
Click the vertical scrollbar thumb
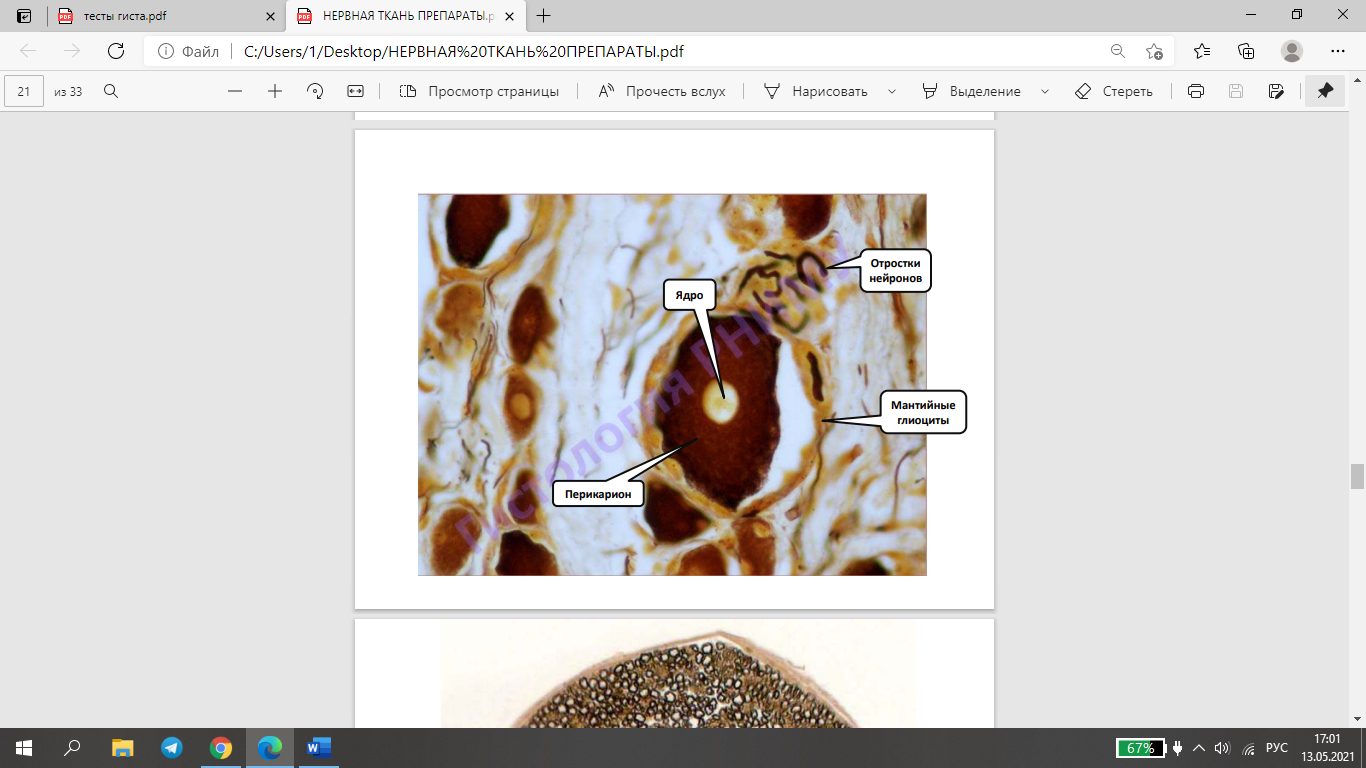point(1357,477)
